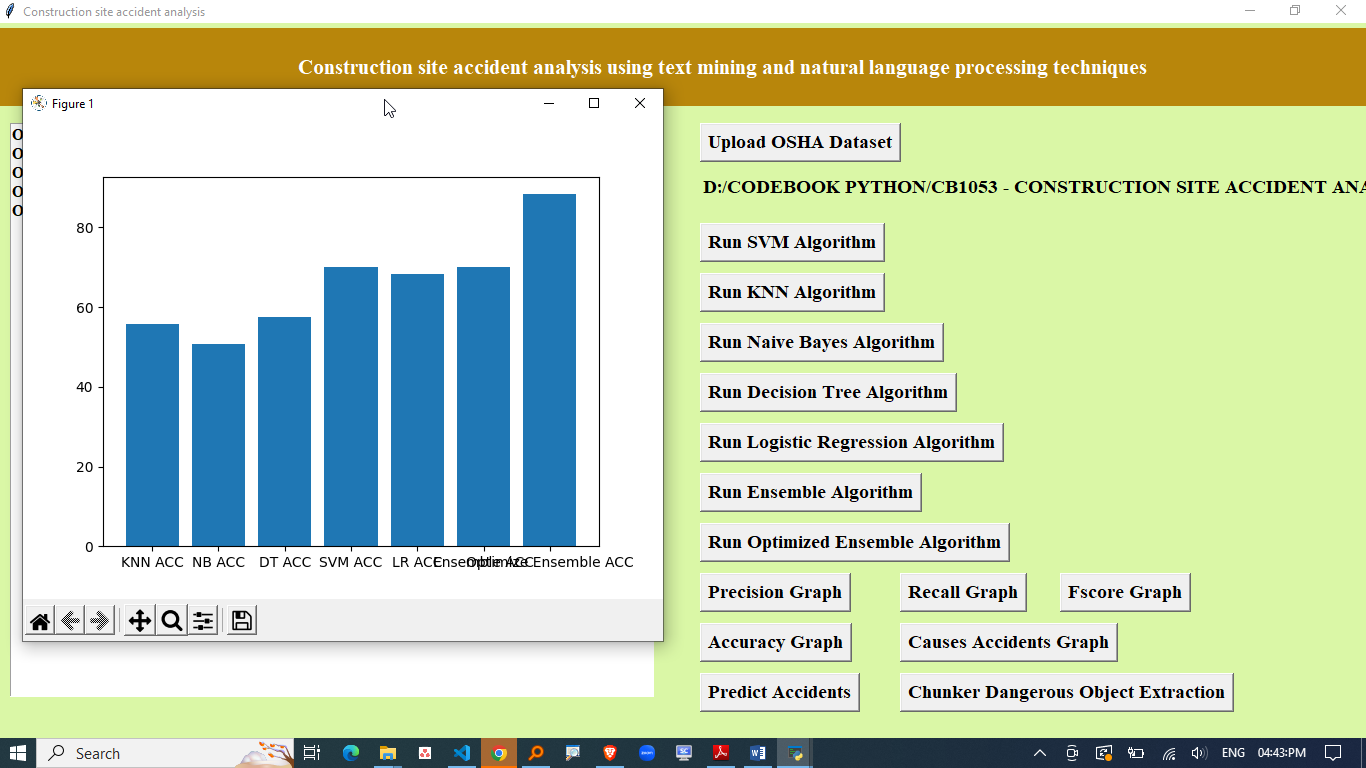Viewport: 1366px width, 768px height.
Task: Click Chunker Dangerous Object Extraction button
Action: coord(1066,692)
